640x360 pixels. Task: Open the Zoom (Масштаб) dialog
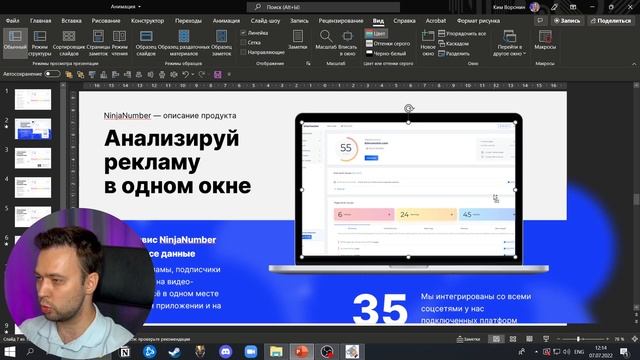pos(325,40)
